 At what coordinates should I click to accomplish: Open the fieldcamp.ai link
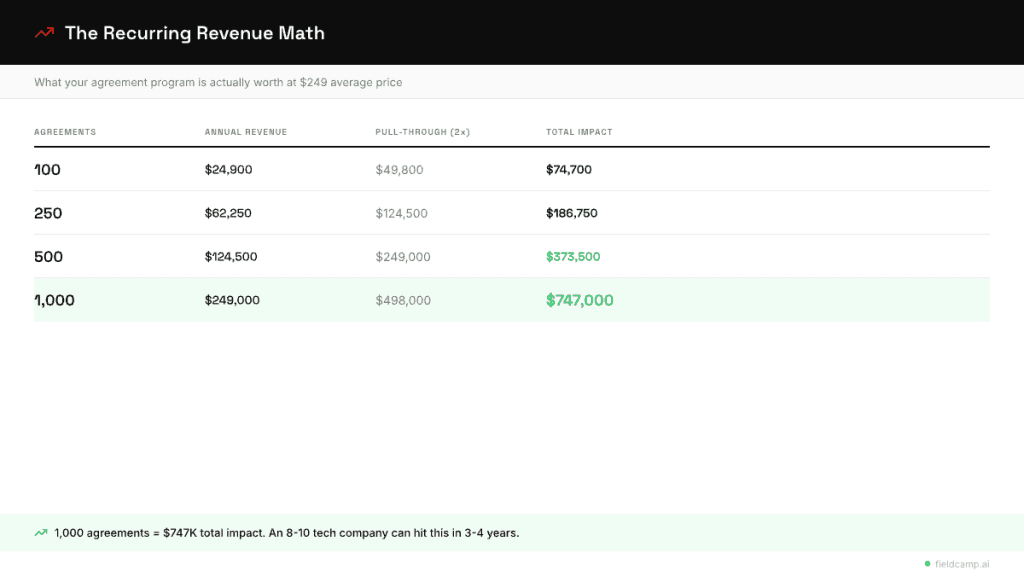962,564
